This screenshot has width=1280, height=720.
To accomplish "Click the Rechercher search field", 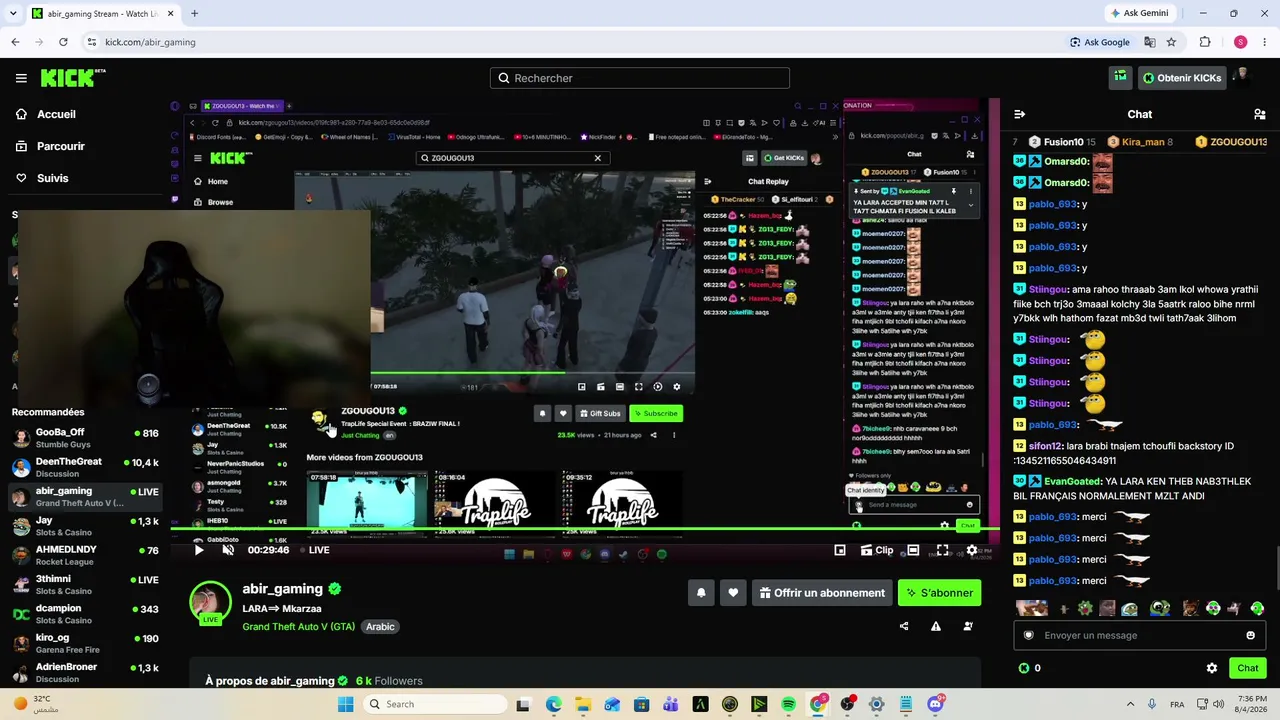I will [x=640, y=78].
